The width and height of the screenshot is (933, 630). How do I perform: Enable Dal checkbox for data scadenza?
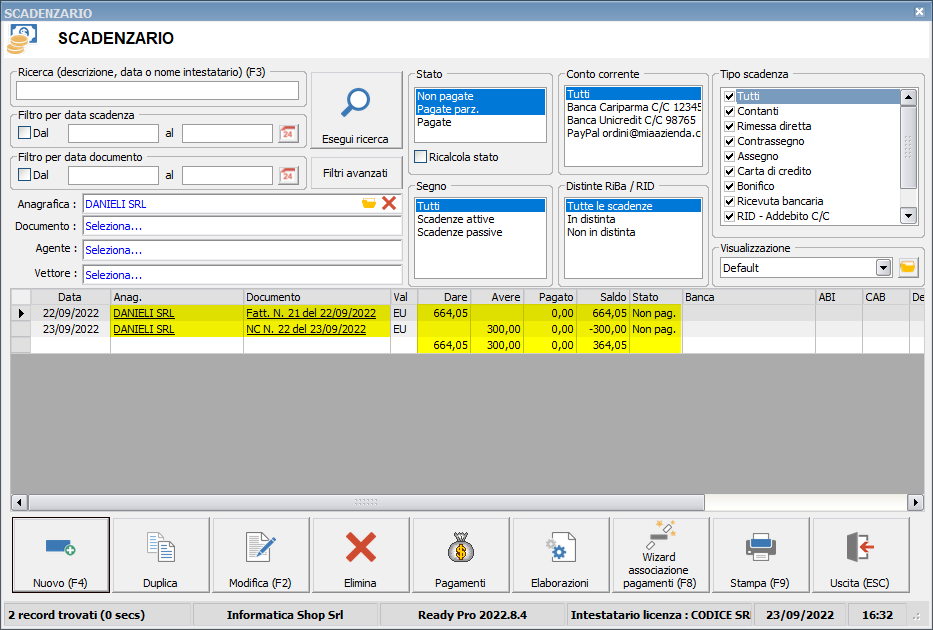24,133
